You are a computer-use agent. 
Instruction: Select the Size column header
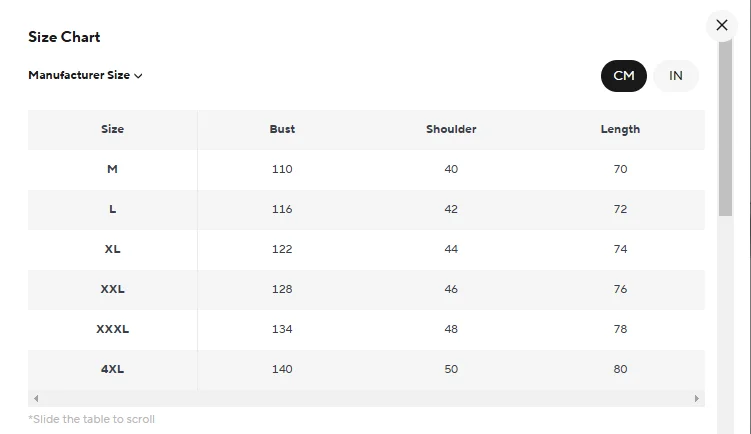(113, 129)
